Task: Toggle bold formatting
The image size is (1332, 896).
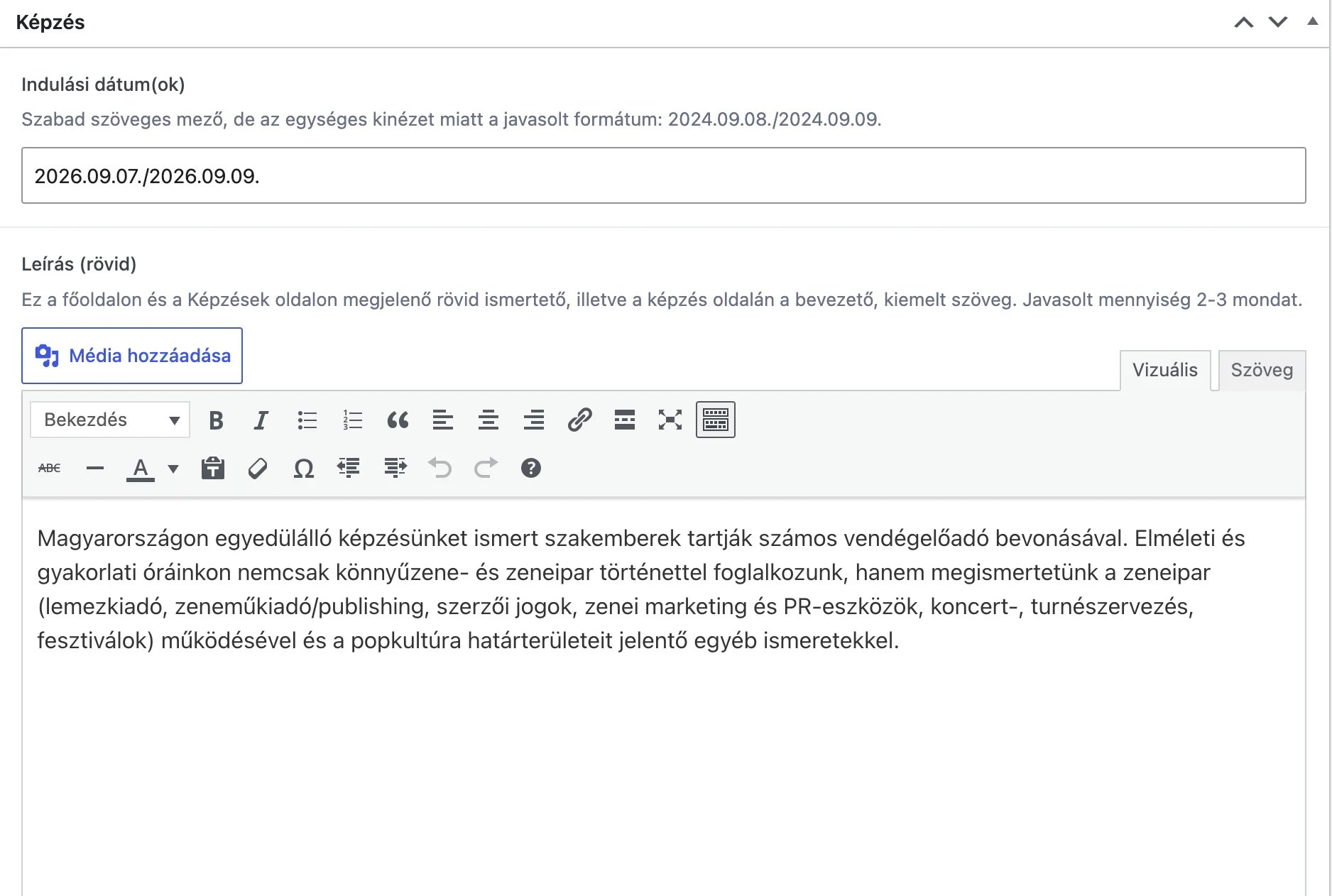Action: coord(216,420)
